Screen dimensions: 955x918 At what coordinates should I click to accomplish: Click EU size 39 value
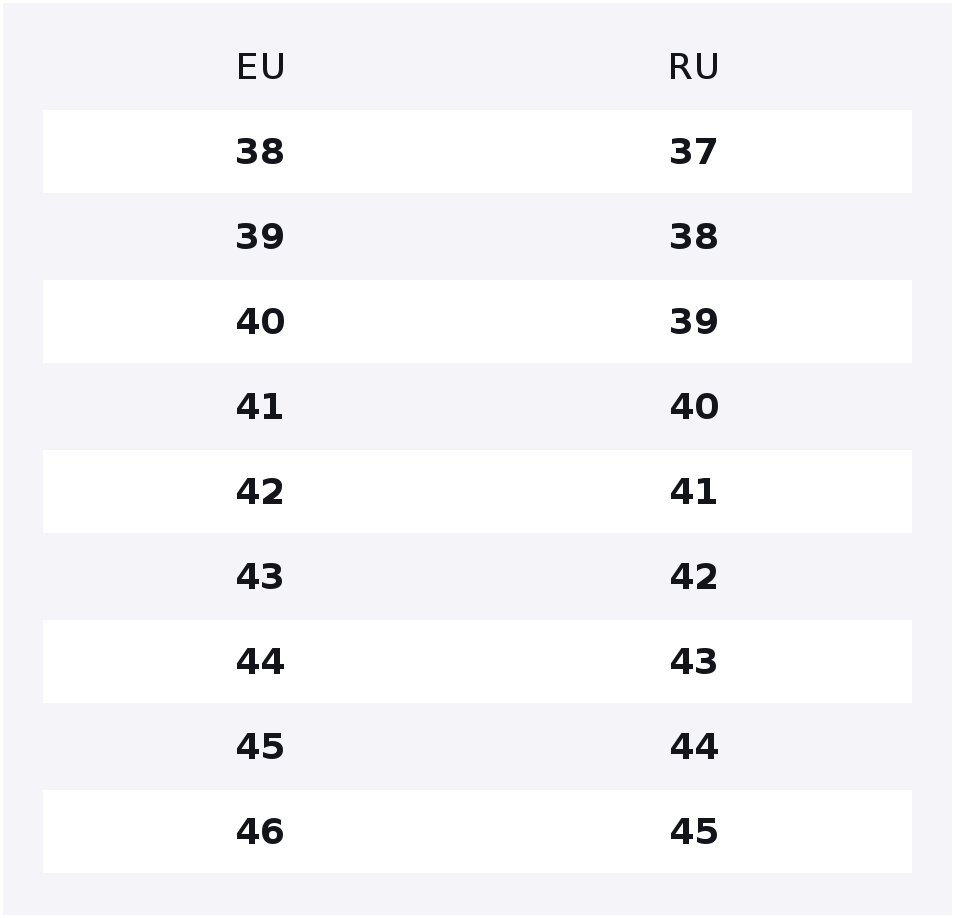[260, 237]
